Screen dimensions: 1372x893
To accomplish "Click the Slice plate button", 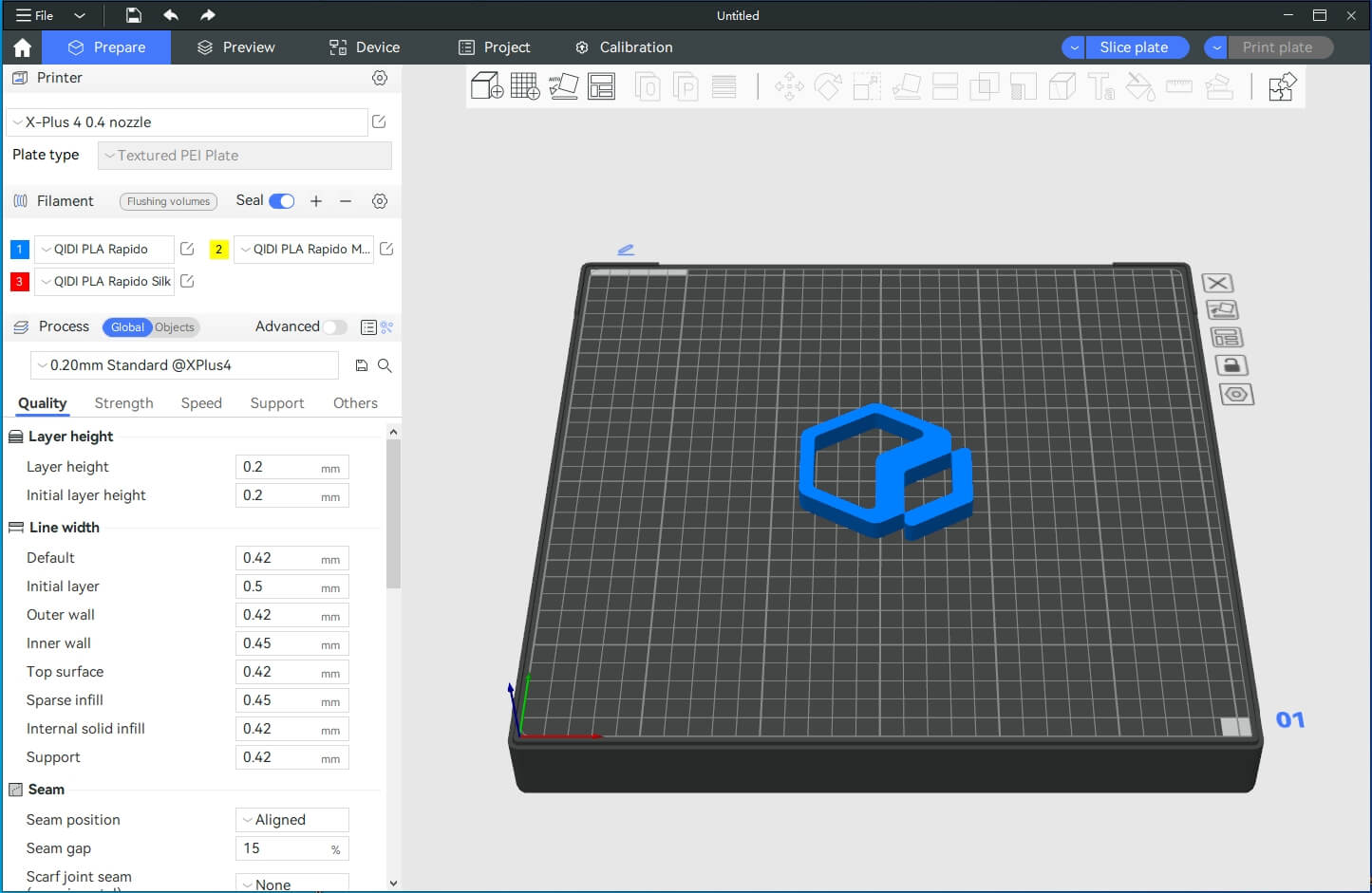I will (1137, 47).
